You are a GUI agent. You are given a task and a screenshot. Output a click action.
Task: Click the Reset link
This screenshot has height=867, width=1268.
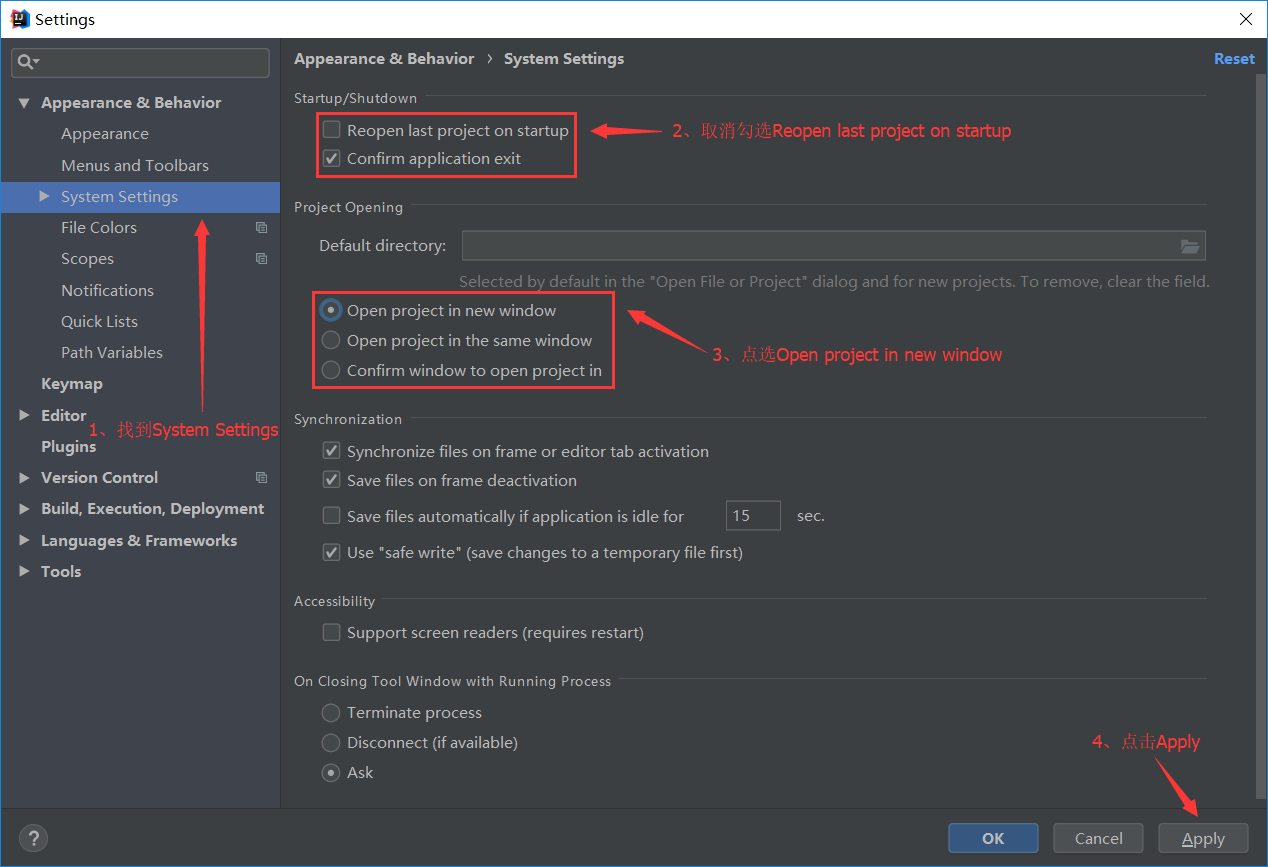pyautogui.click(x=1234, y=58)
